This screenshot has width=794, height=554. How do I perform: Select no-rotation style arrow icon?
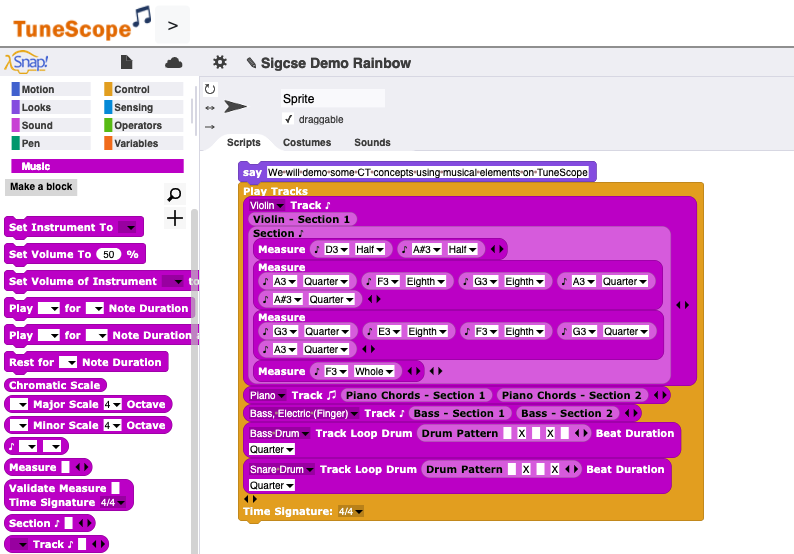click(210, 127)
